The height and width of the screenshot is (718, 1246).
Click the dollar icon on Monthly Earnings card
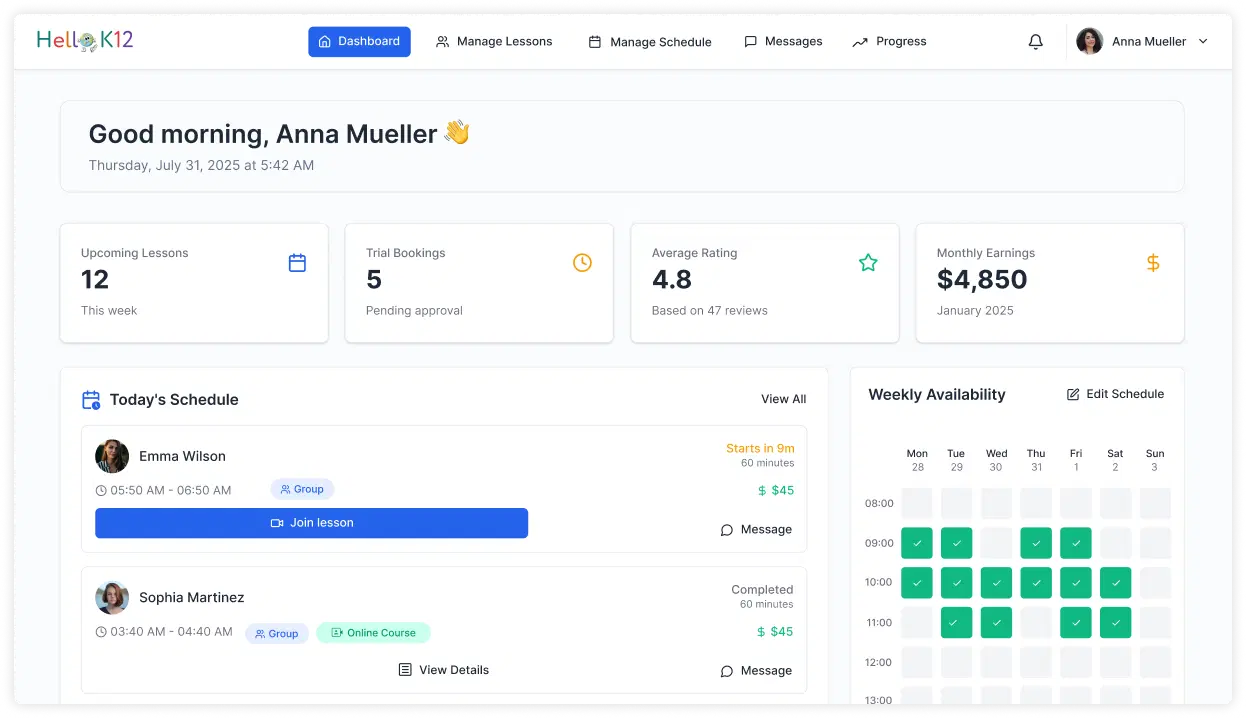point(1153,263)
